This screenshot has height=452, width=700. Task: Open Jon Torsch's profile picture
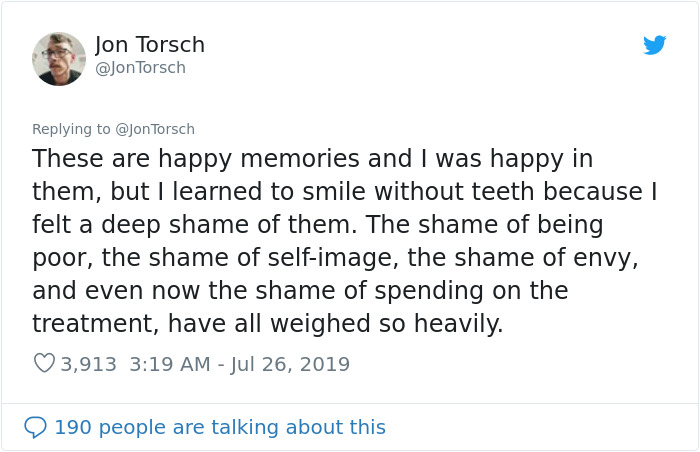click(x=59, y=59)
